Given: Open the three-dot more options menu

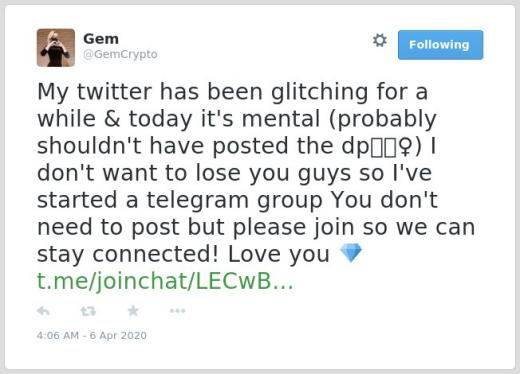Looking at the screenshot, I should pyautogui.click(x=177, y=311).
